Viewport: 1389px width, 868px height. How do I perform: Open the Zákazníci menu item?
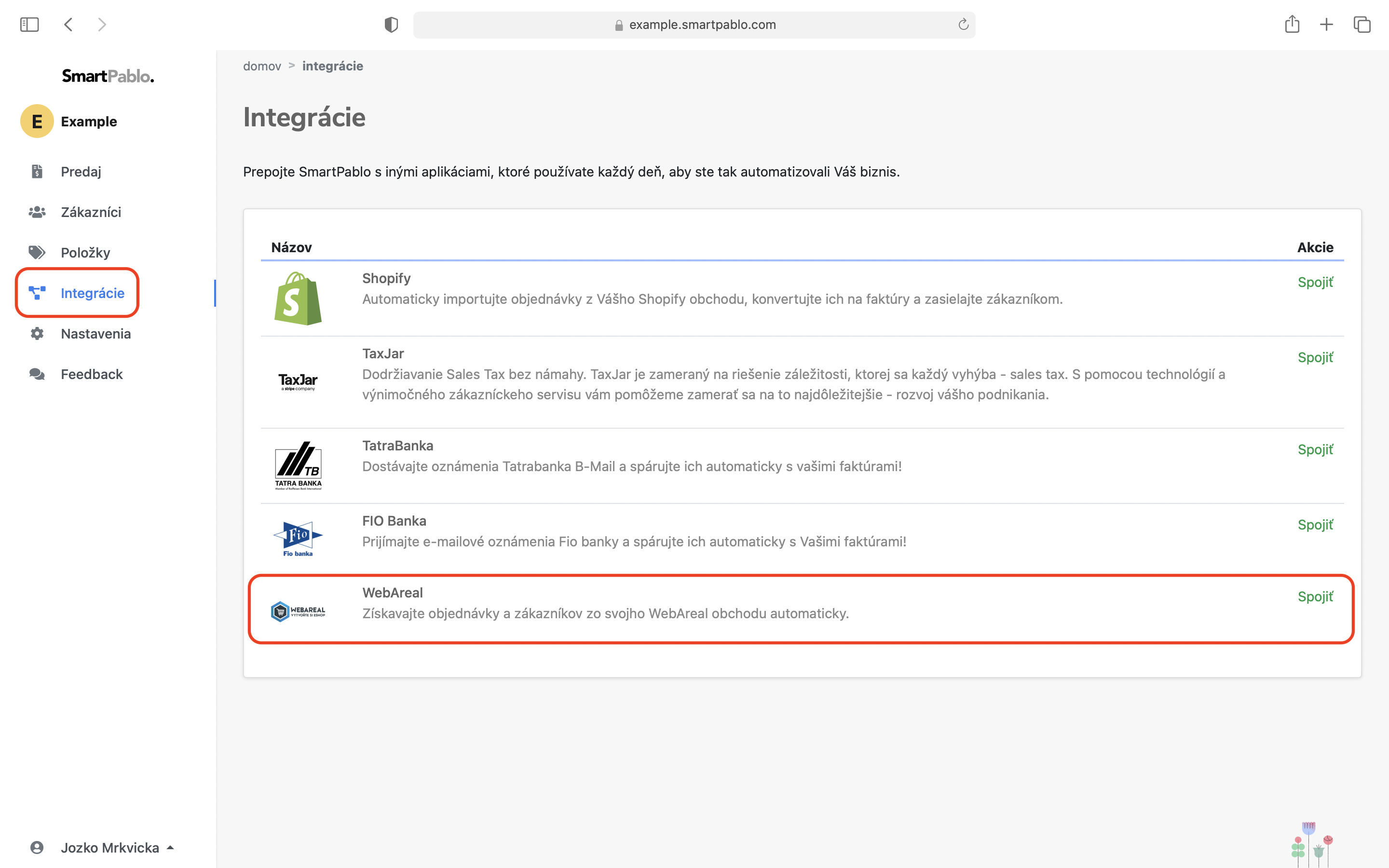[91, 212]
